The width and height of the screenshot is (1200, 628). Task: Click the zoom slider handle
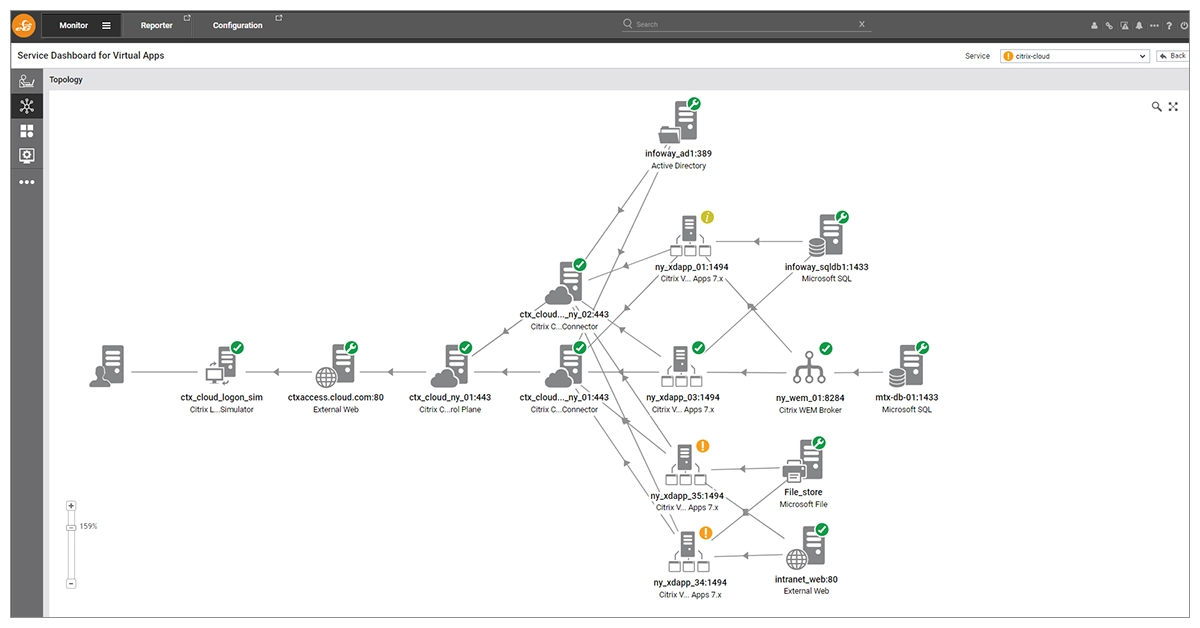[71, 527]
